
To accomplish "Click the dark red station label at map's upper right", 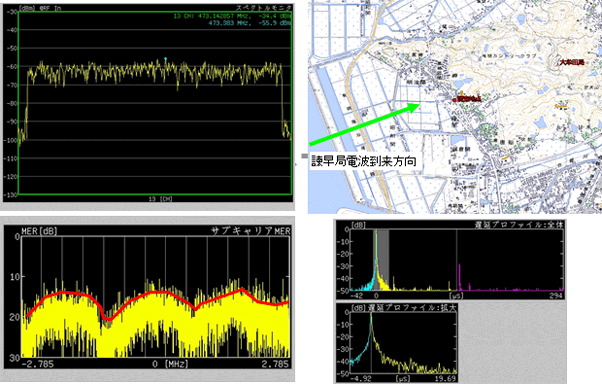I will click(572, 62).
